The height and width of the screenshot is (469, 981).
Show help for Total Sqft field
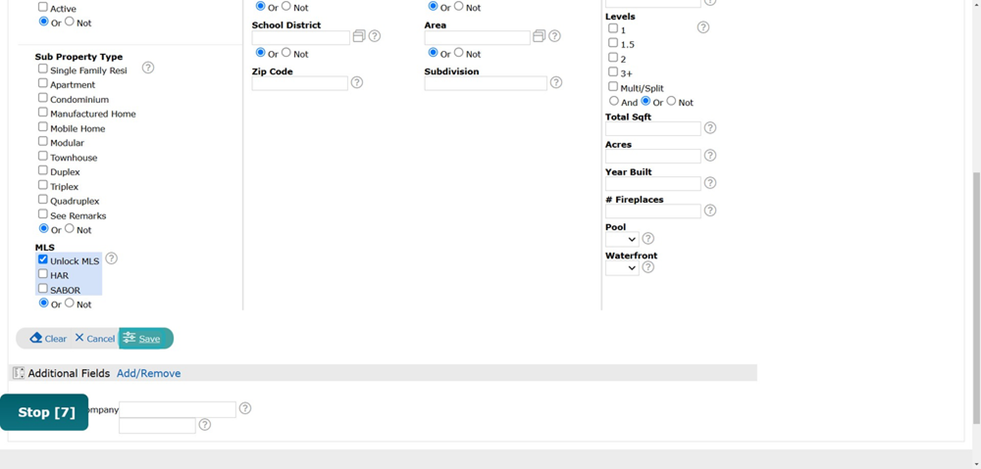710,128
